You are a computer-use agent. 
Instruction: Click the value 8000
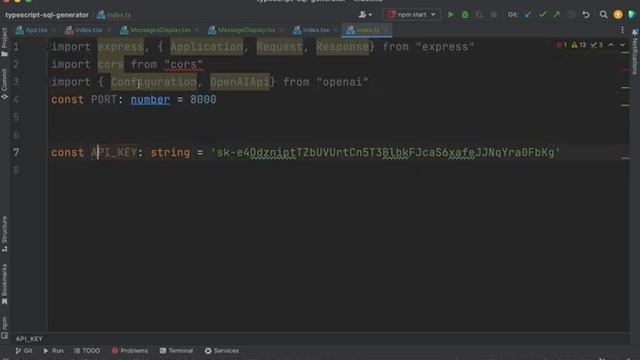tap(203, 100)
